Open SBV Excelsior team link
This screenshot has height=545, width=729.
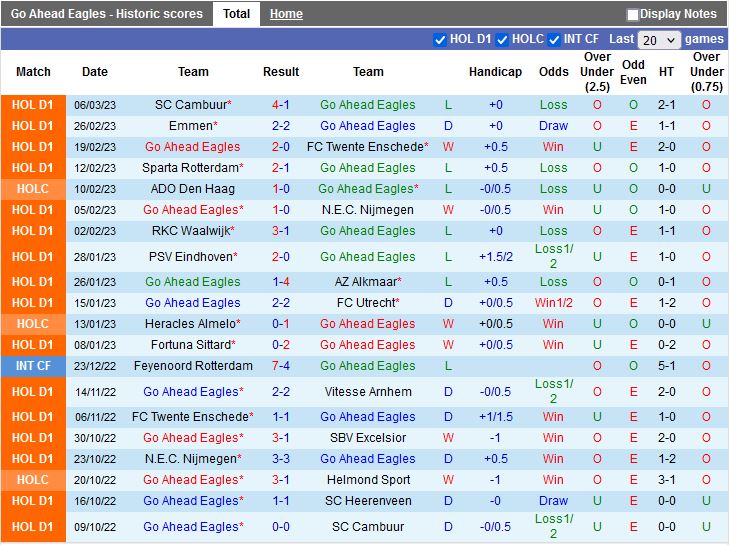(x=368, y=438)
